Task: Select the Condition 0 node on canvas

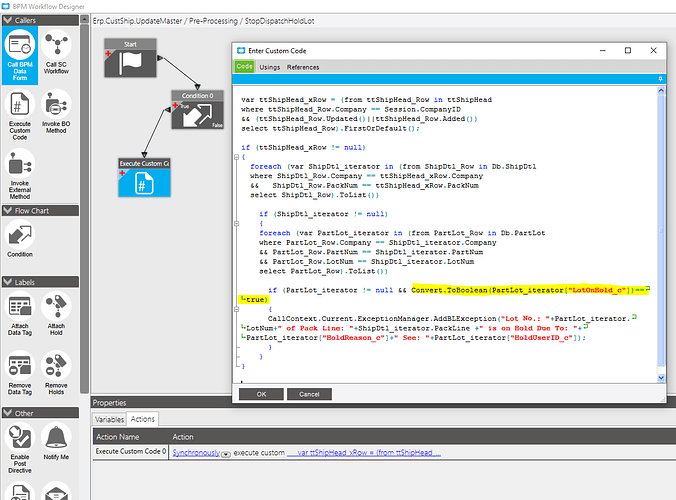Action: pyautogui.click(x=197, y=110)
